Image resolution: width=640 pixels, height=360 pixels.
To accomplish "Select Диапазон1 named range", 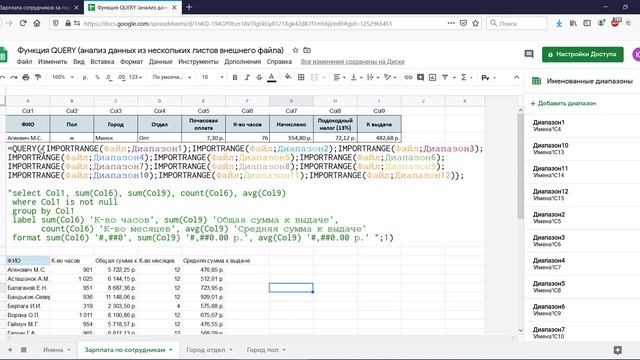I will [x=549, y=122].
